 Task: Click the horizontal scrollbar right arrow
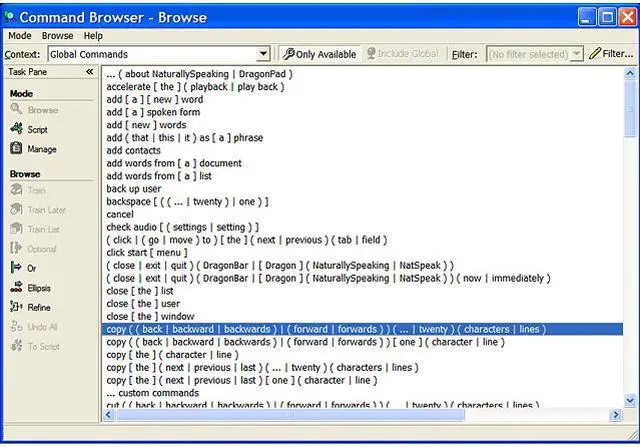617,415
